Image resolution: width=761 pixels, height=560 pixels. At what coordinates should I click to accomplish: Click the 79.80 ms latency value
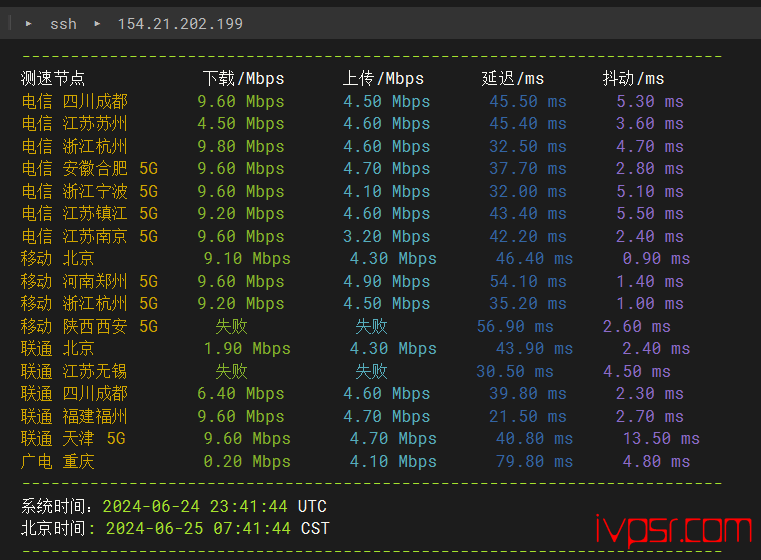(534, 461)
